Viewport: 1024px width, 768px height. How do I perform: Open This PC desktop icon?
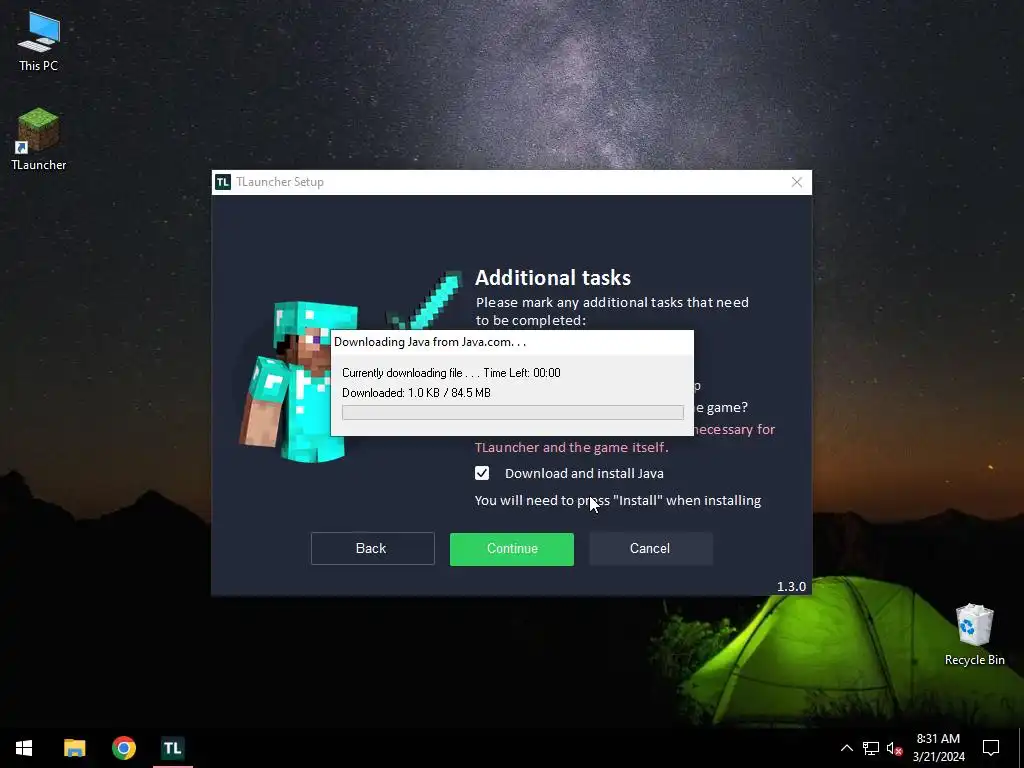coord(39,41)
